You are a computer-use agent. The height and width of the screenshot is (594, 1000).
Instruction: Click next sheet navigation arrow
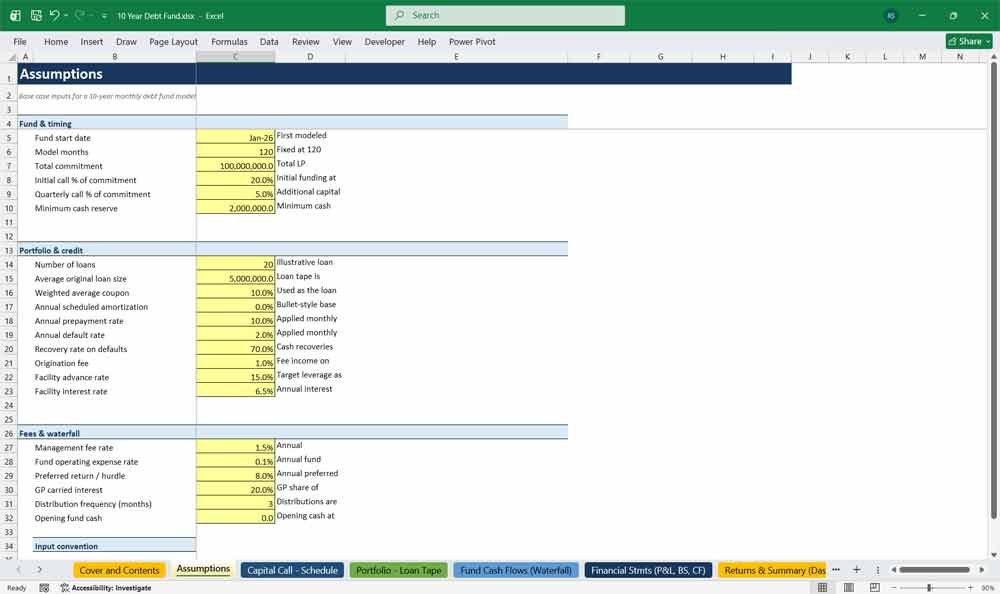pyautogui.click(x=39, y=569)
